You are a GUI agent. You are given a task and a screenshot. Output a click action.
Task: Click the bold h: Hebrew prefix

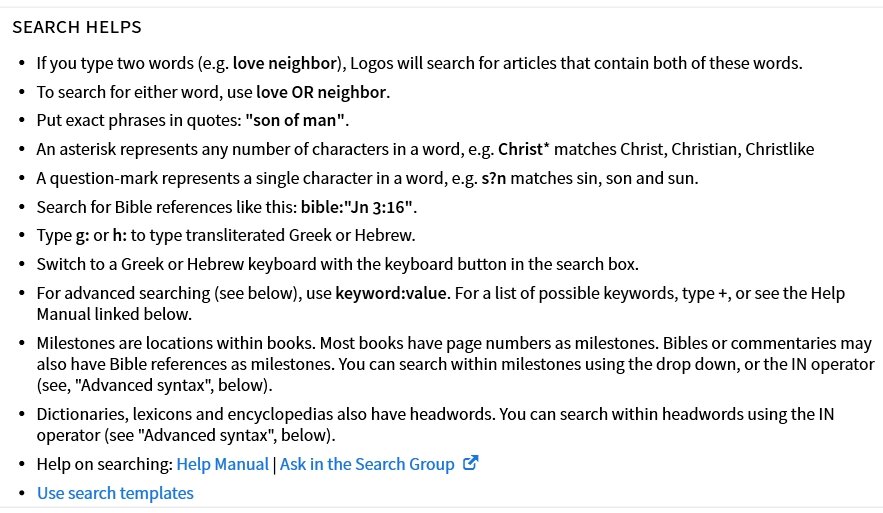tap(119, 235)
